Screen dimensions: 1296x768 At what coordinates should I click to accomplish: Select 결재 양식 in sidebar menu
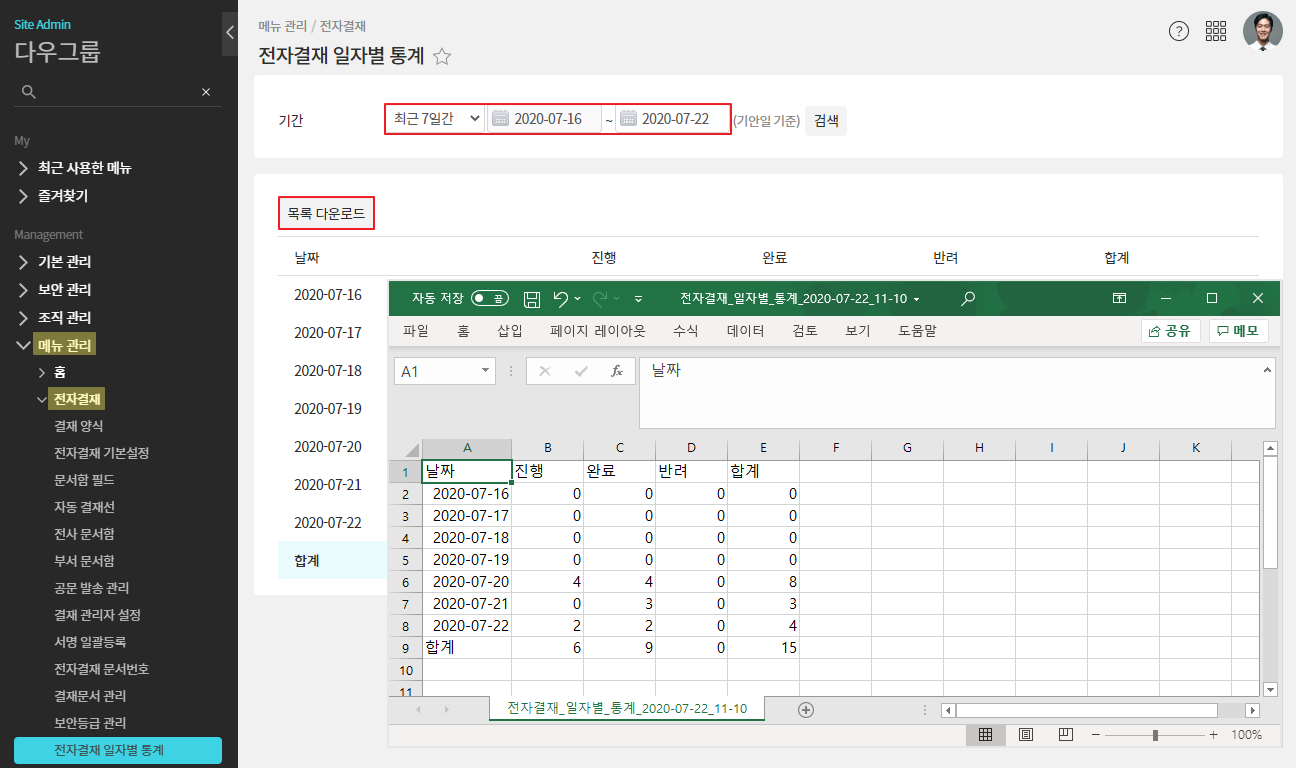tap(78, 426)
